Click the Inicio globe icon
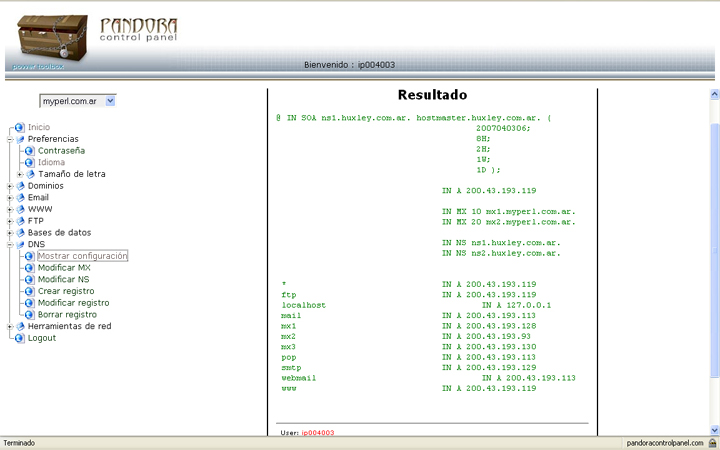Image resolution: width=720 pixels, height=450 pixels. [x=19, y=128]
